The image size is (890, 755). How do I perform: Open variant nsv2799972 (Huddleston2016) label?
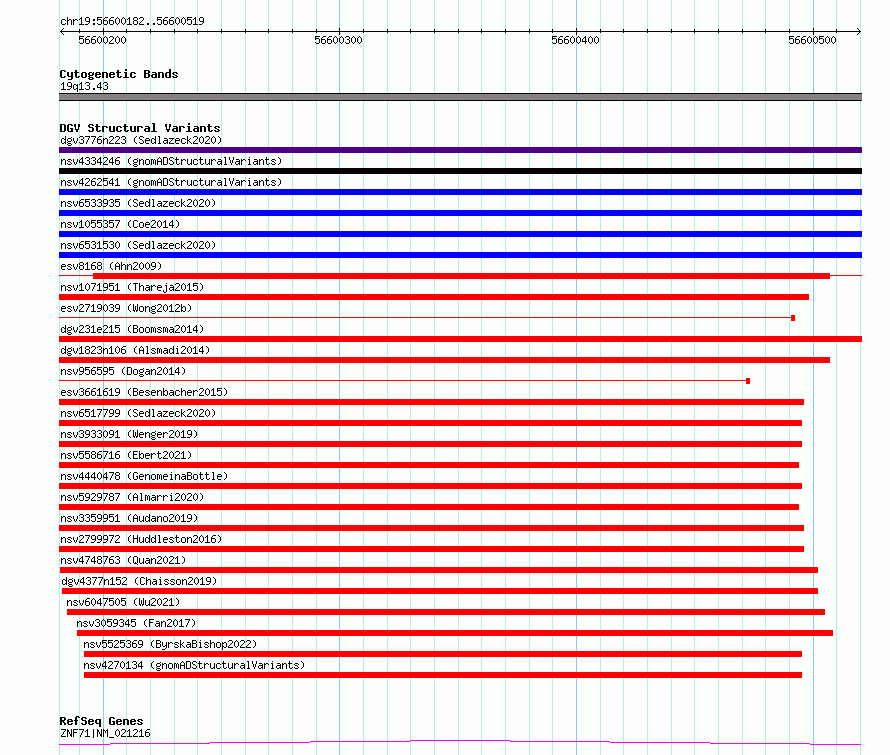141,539
